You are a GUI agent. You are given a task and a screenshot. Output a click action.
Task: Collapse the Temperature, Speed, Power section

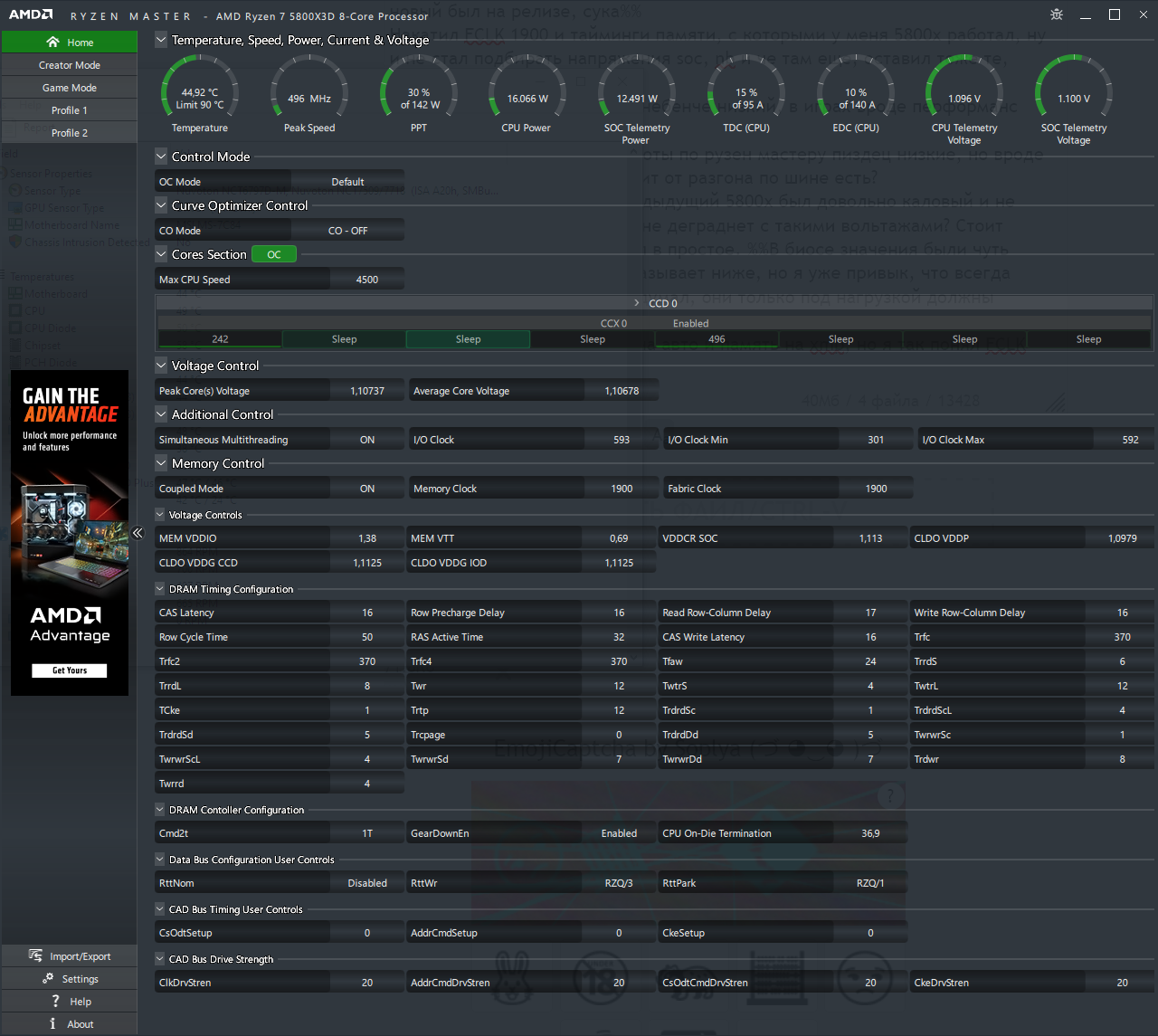click(161, 40)
